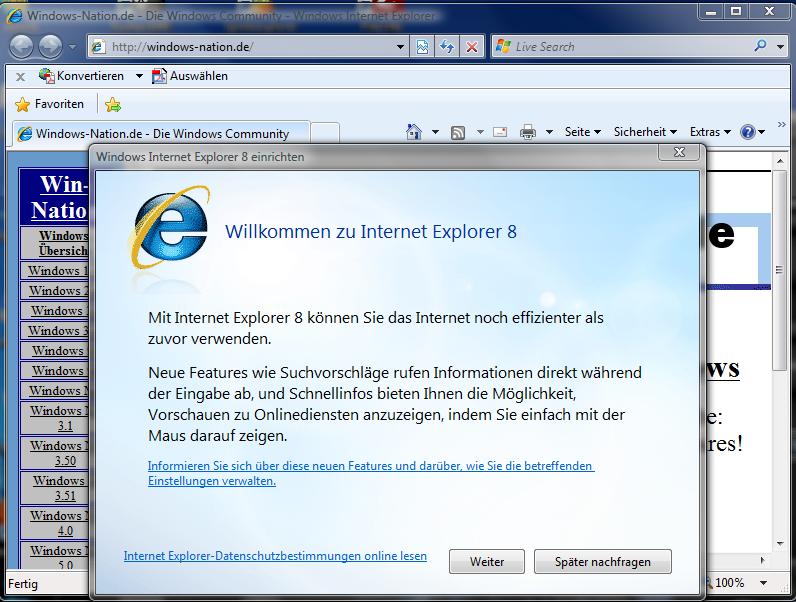The height and width of the screenshot is (602, 796).
Task: Click the Print icon in command bar
Action: (x=528, y=132)
